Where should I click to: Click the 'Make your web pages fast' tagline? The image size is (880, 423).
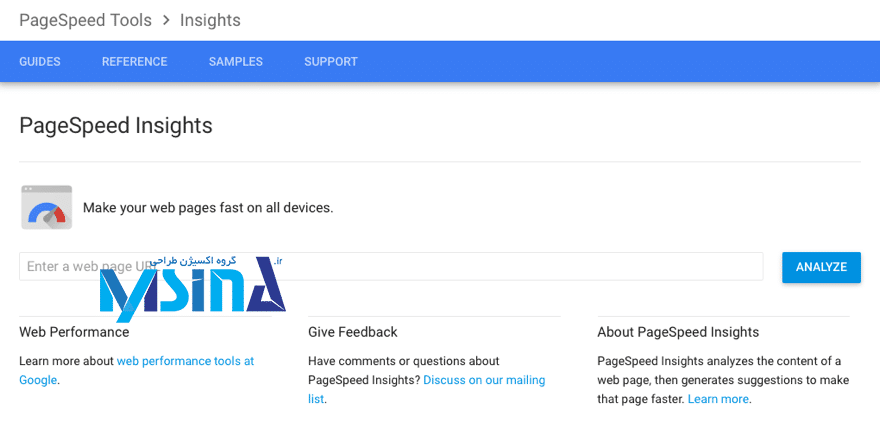208,208
